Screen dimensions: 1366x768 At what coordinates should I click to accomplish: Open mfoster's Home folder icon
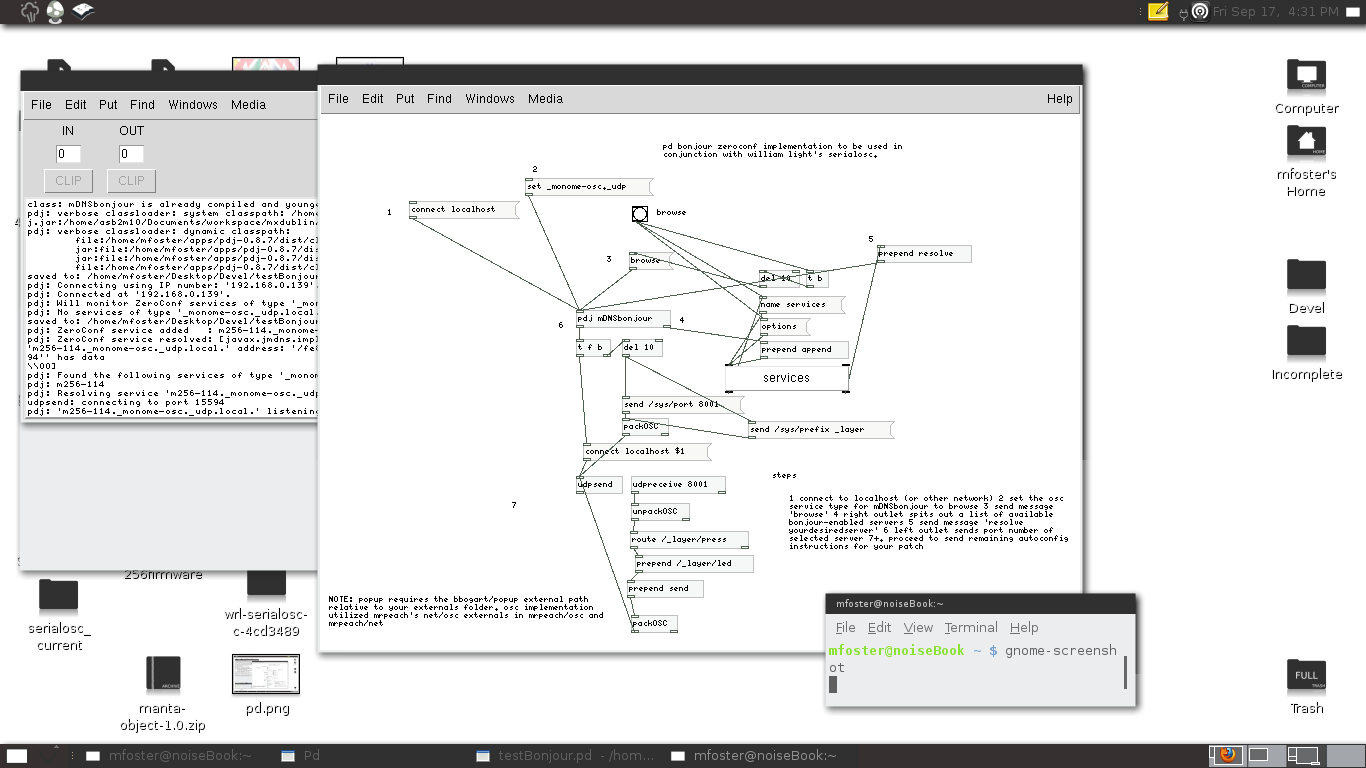[x=1305, y=142]
